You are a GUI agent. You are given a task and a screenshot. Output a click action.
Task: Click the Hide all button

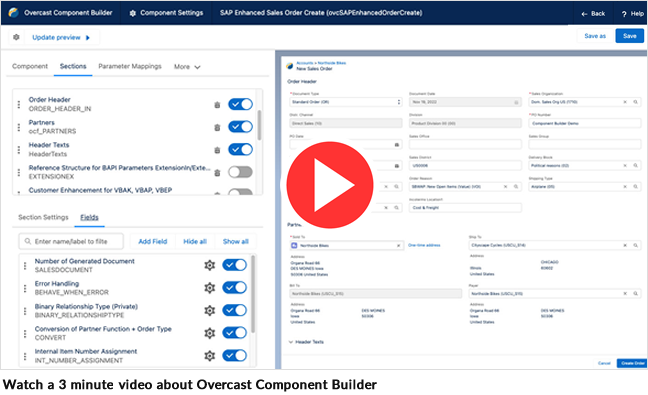click(x=195, y=241)
